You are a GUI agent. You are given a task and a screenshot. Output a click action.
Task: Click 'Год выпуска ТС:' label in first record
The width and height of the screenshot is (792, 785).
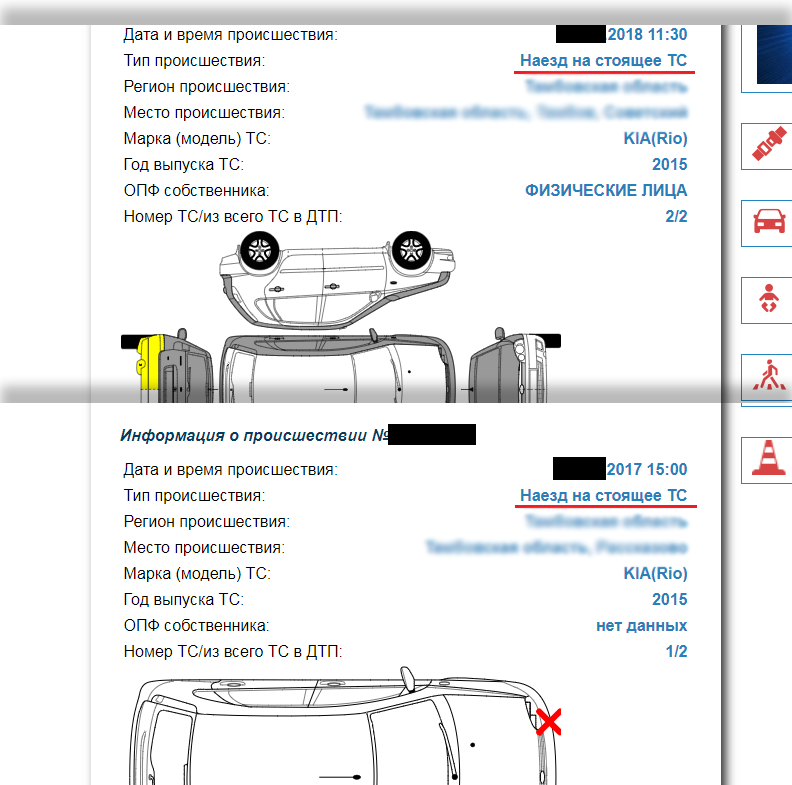point(184,165)
